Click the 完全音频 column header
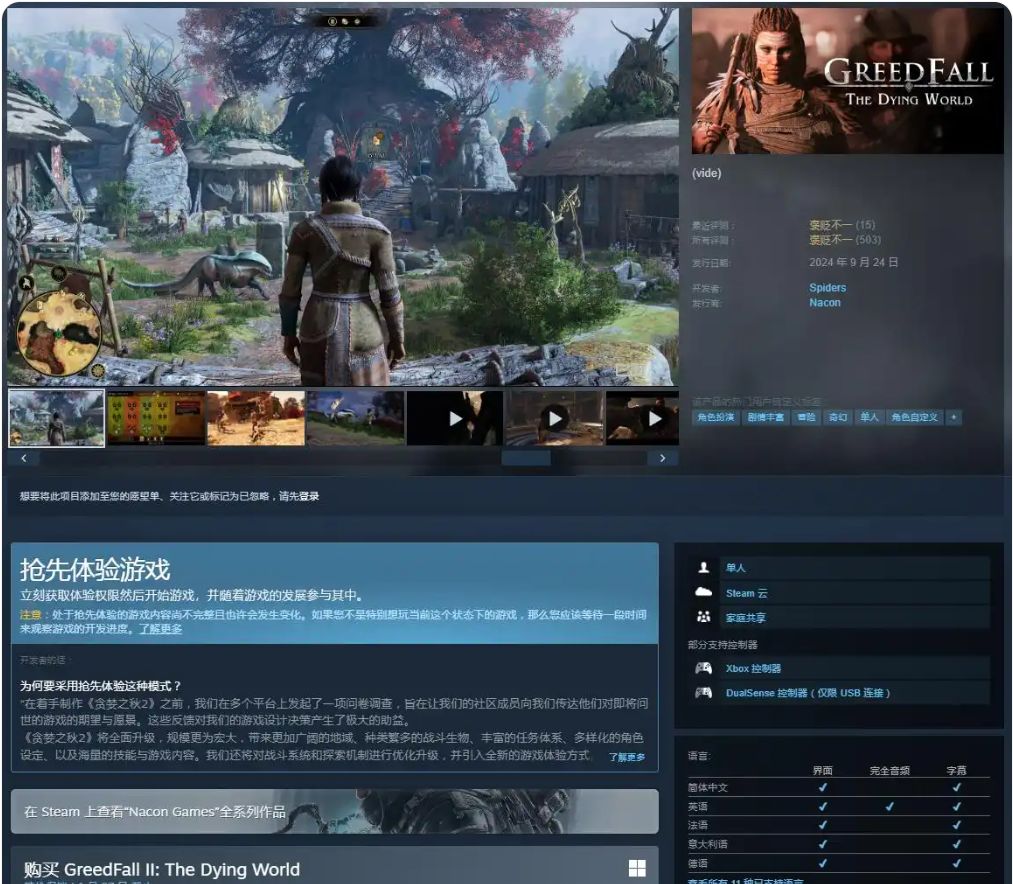 tap(890, 770)
